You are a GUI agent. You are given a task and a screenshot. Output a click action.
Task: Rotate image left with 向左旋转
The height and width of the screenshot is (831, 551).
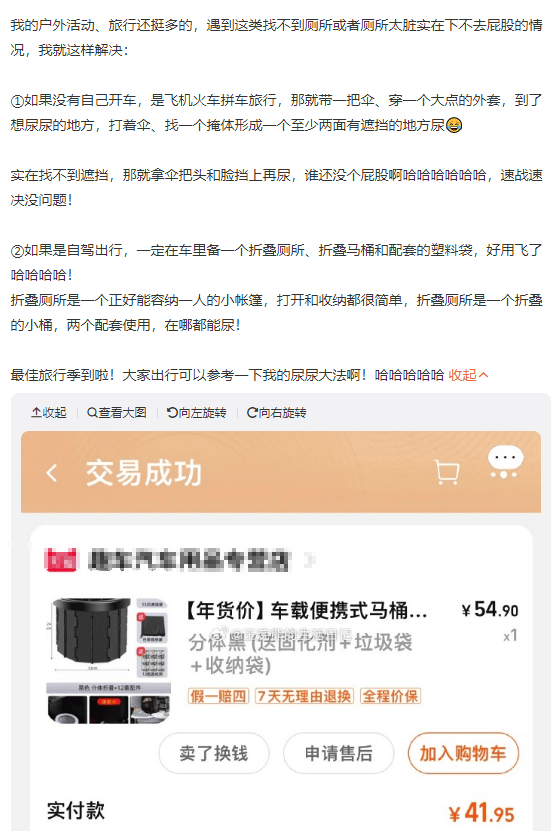197,412
